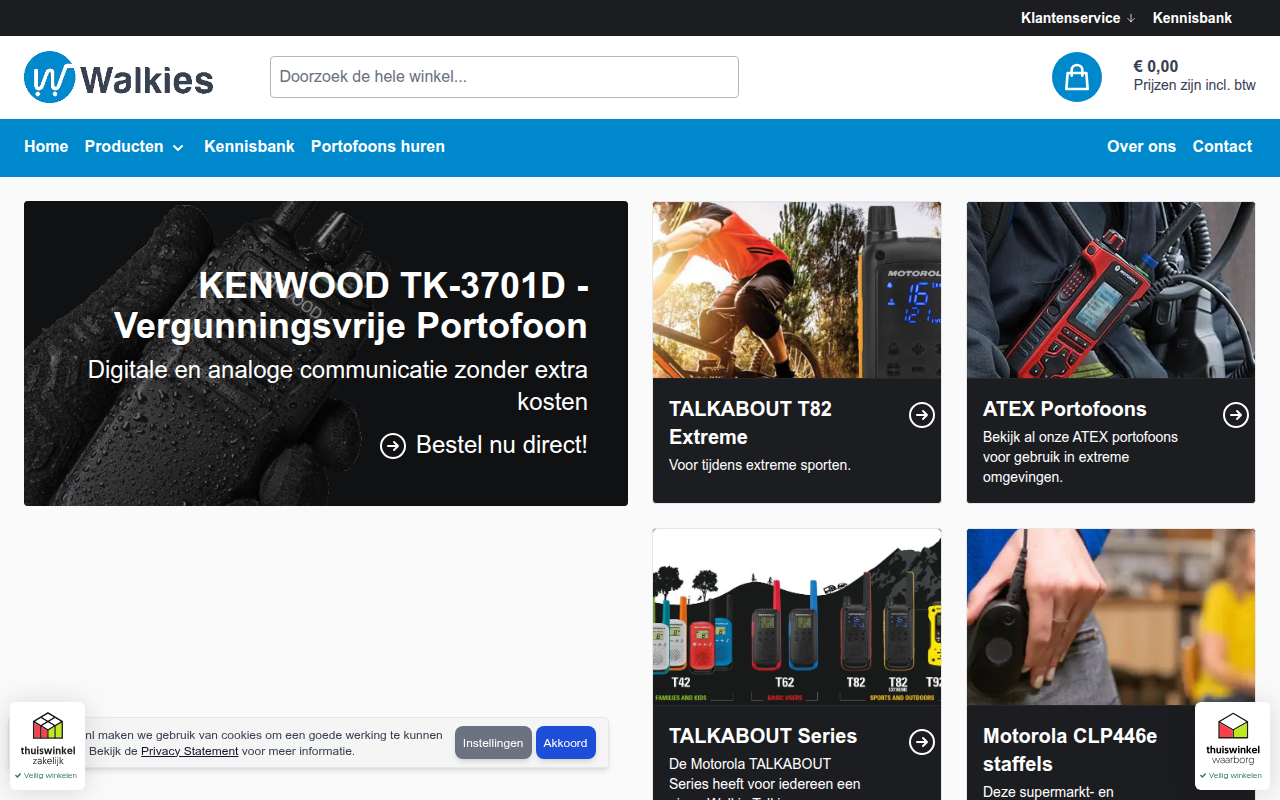1280x800 pixels.
Task: Click the KENWOOD TK-3701D banner heading
Action: point(351,306)
